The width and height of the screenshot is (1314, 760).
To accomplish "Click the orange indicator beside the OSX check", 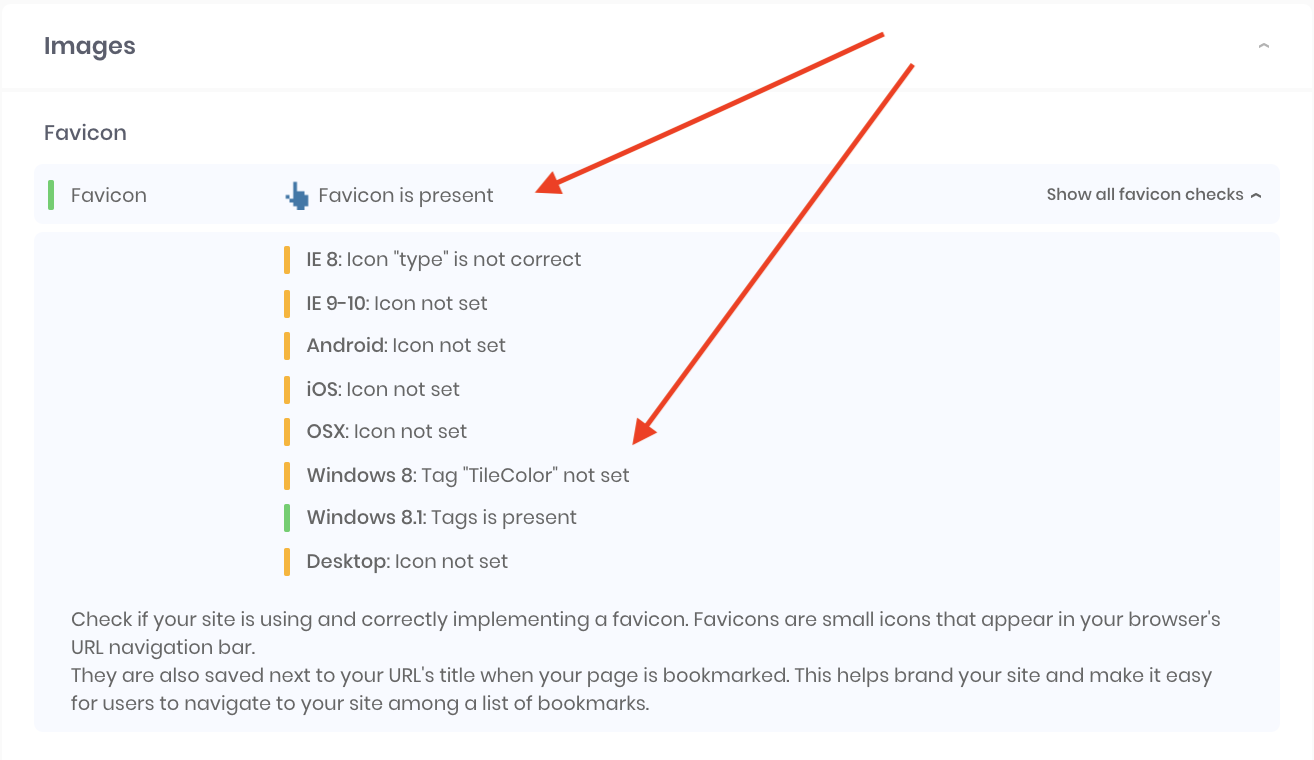I will [x=288, y=430].
